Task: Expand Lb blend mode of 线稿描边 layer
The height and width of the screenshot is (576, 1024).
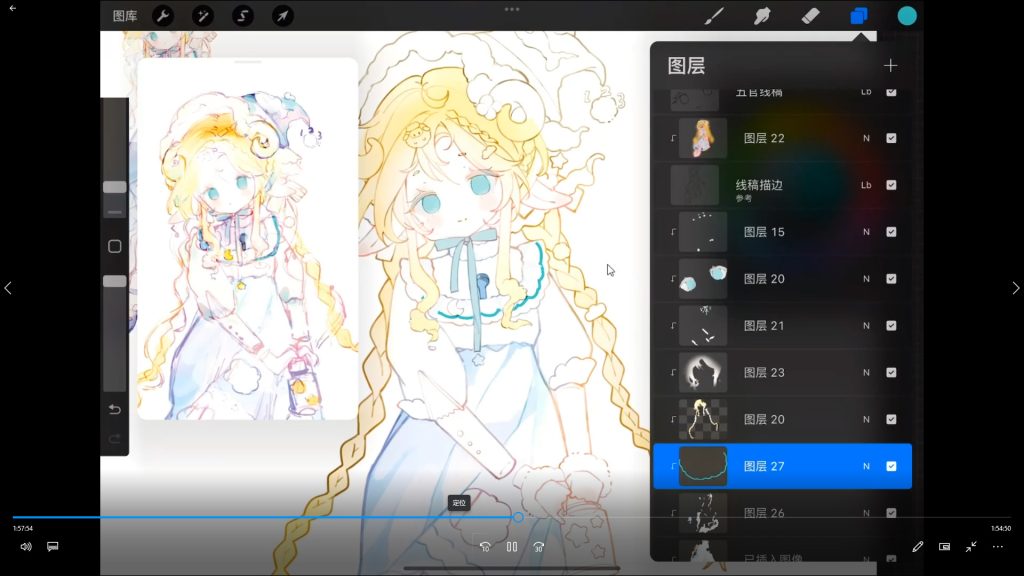Action: tap(866, 185)
